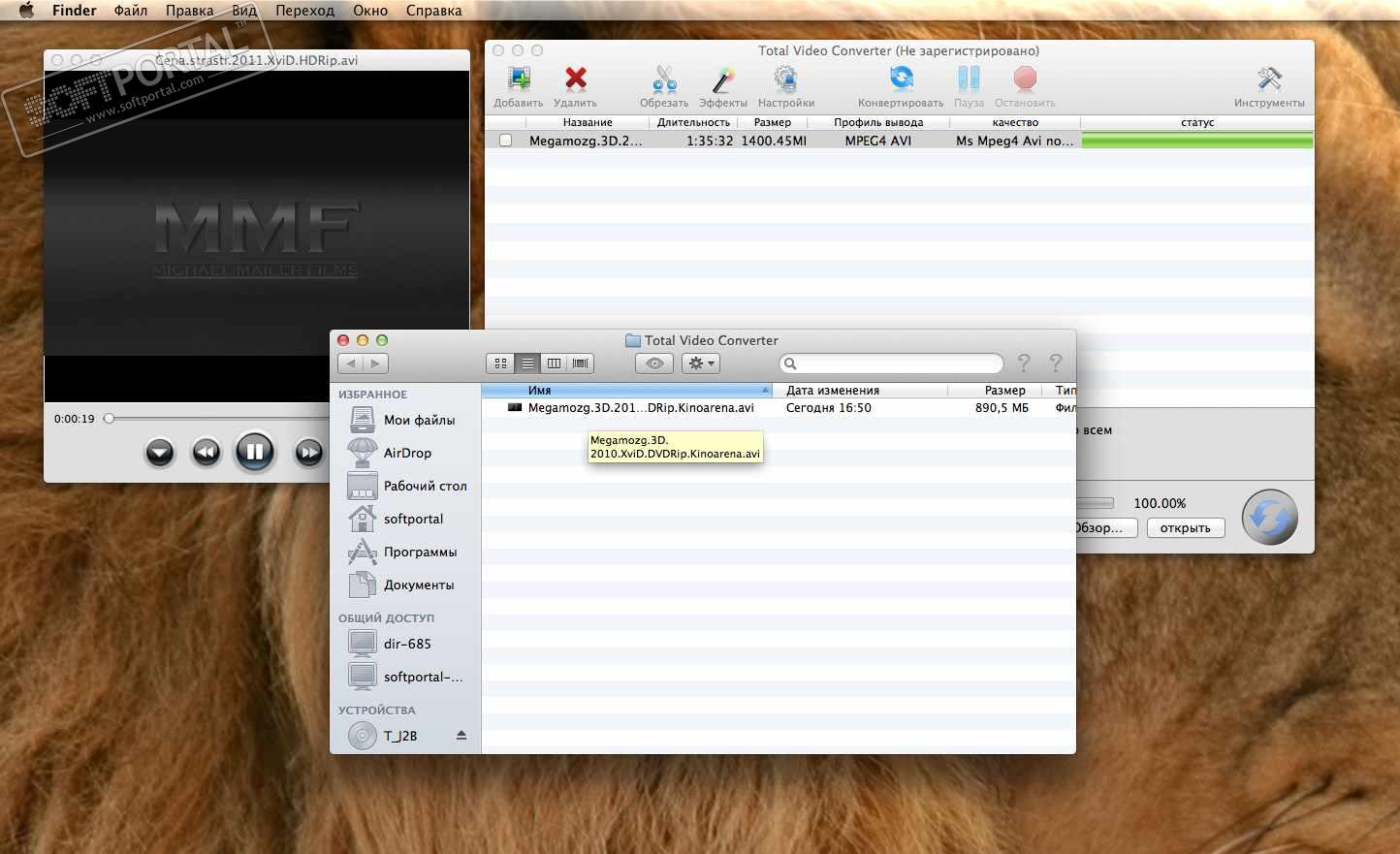Click the Finder search field

(892, 364)
